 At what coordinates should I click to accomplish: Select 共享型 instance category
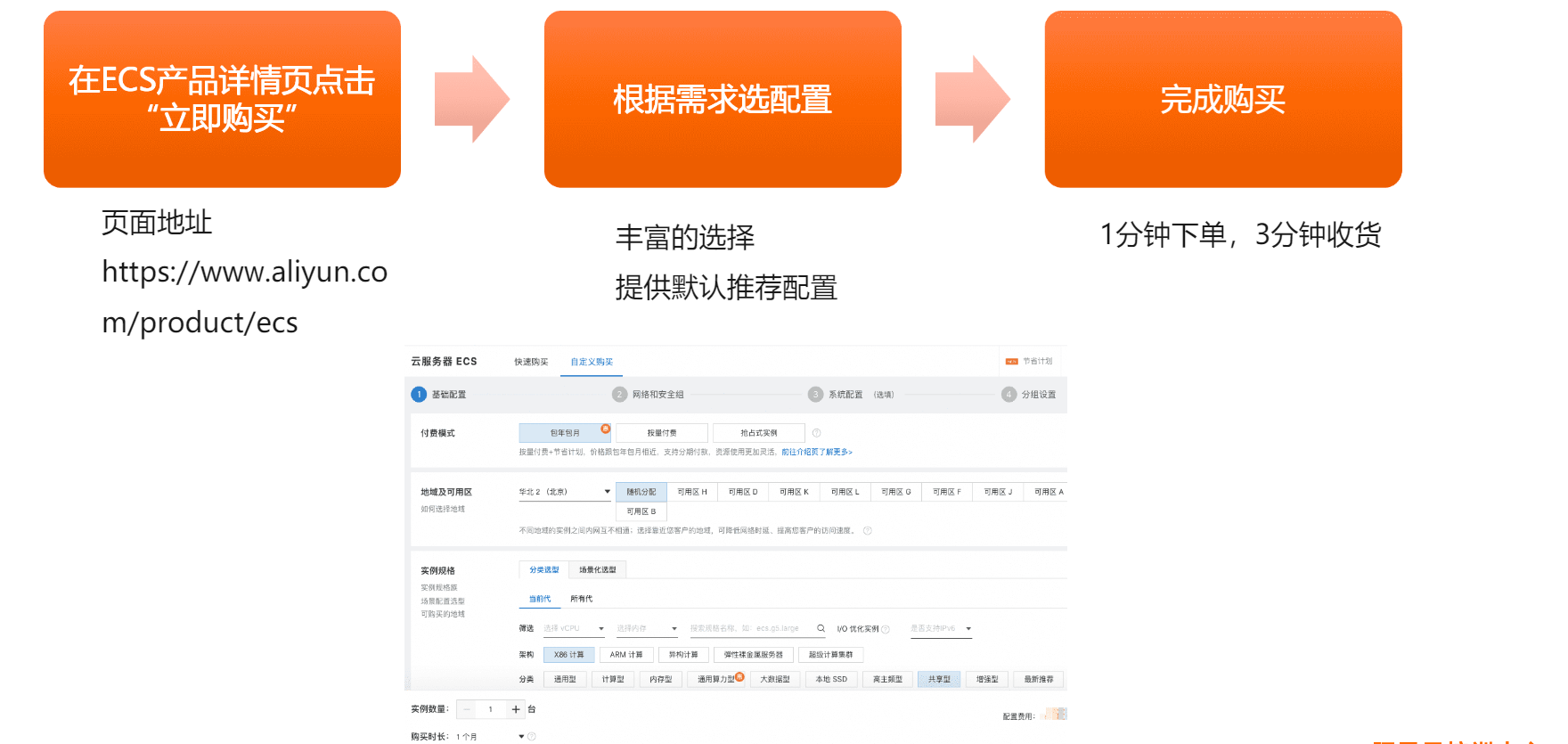click(939, 680)
